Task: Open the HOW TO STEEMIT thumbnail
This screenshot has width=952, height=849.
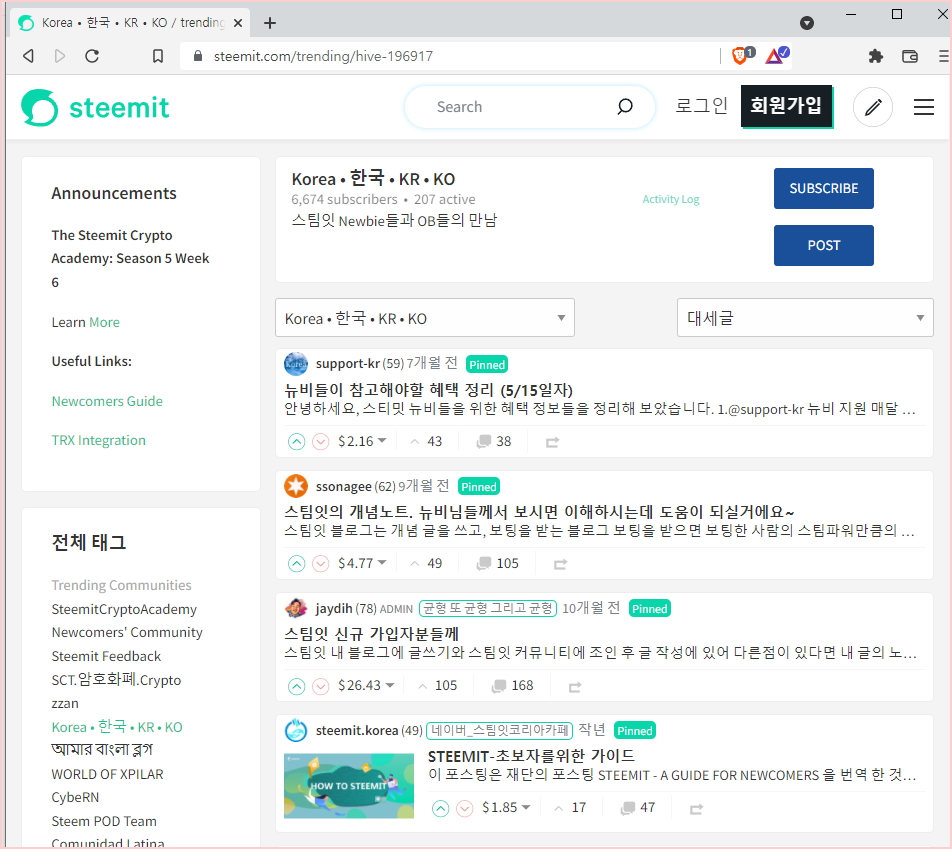Action: coord(349,786)
